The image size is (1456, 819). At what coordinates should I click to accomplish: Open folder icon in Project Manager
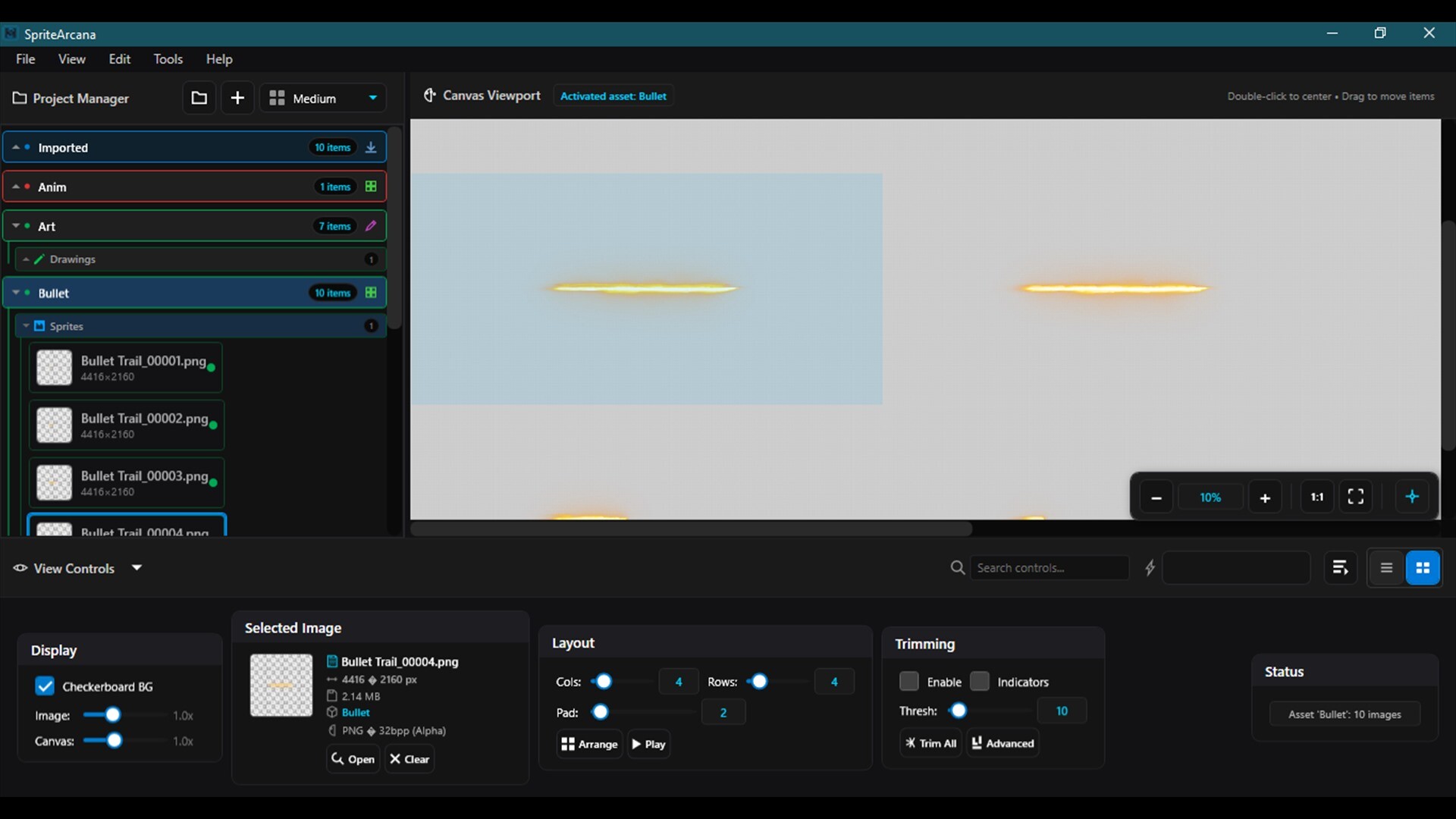coord(199,98)
